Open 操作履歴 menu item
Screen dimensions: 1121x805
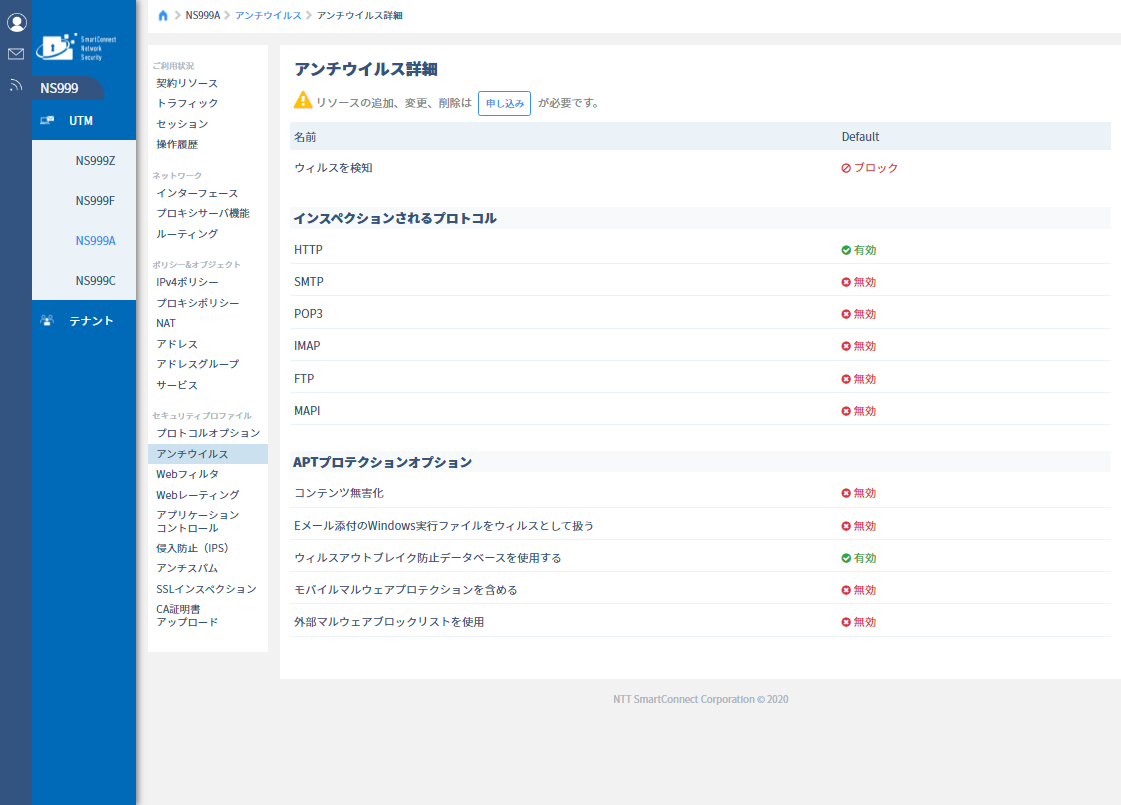pos(177,144)
